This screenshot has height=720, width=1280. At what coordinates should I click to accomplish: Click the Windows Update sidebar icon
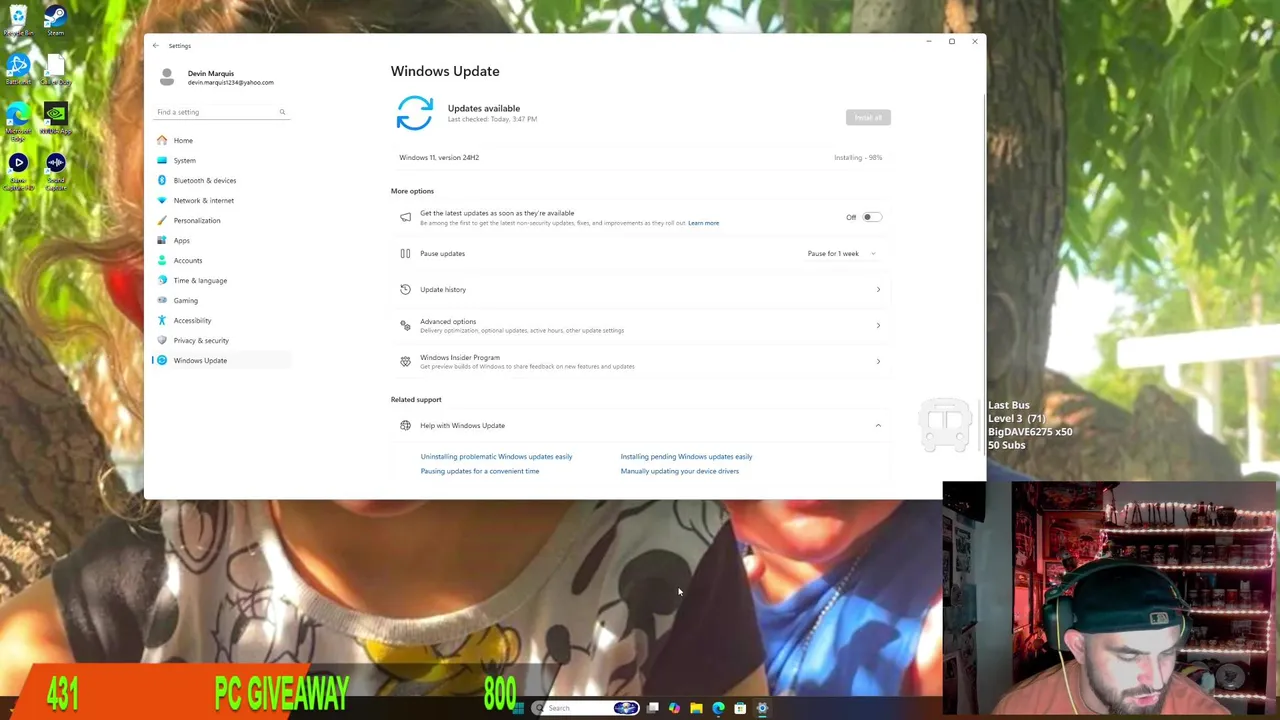coord(162,360)
